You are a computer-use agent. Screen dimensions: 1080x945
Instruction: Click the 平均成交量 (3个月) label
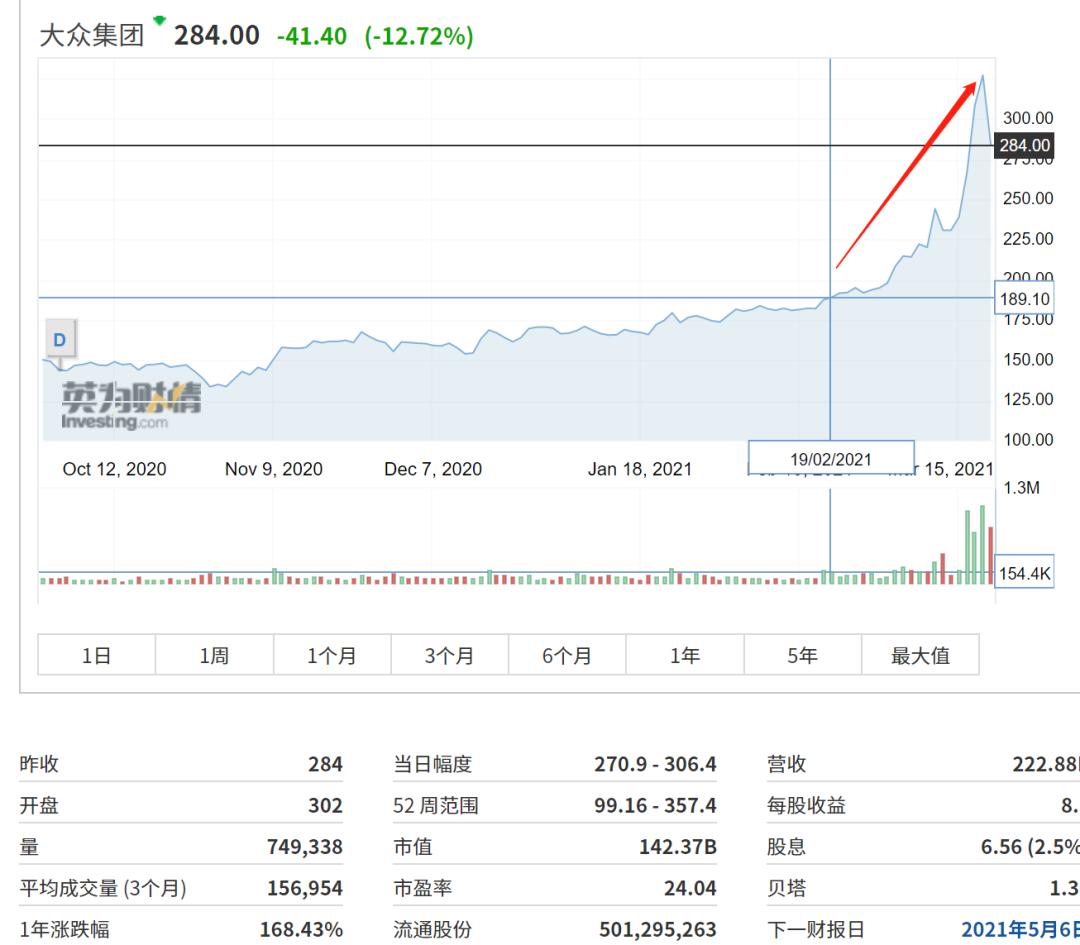[103, 888]
